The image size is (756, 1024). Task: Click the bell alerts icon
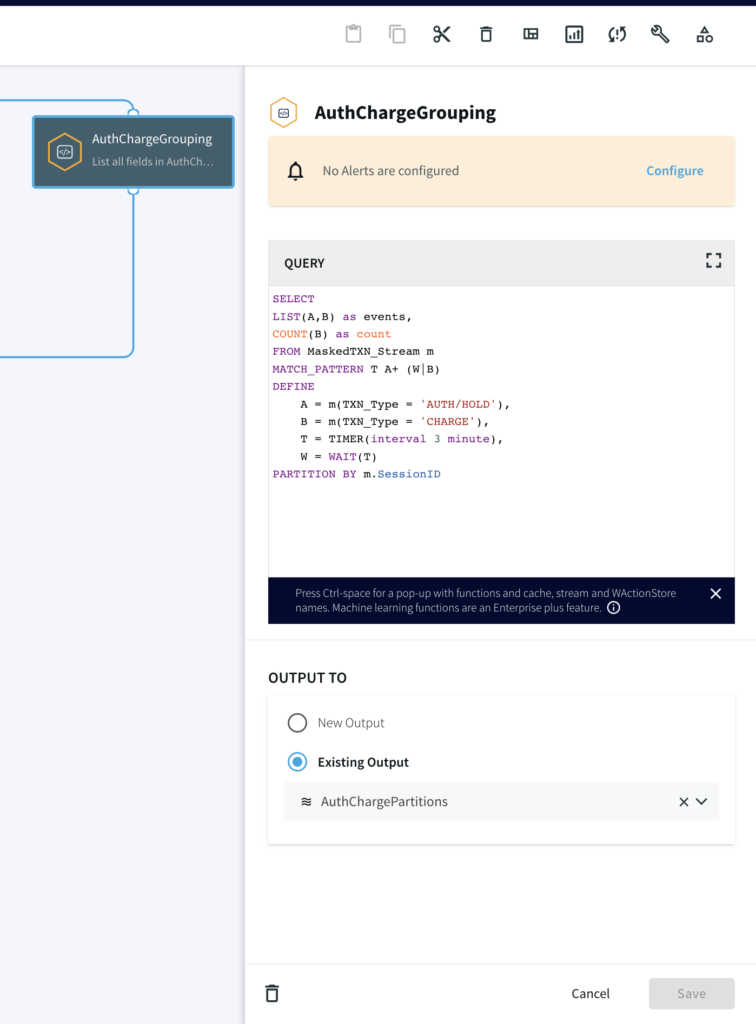click(295, 171)
